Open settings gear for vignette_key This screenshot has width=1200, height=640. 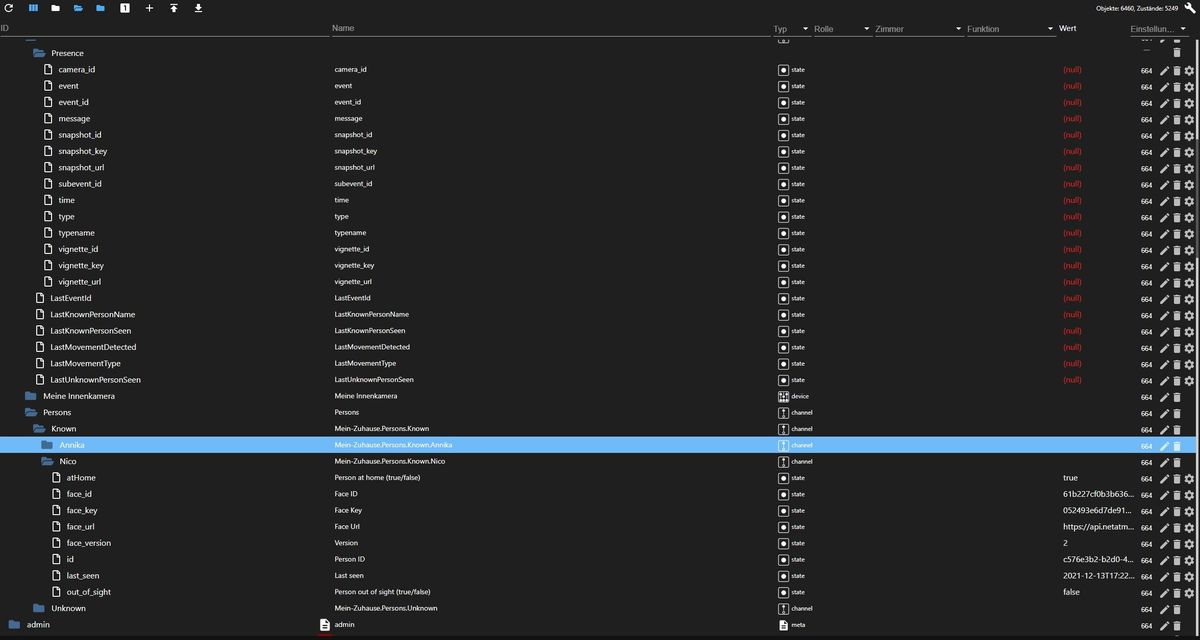click(1189, 266)
